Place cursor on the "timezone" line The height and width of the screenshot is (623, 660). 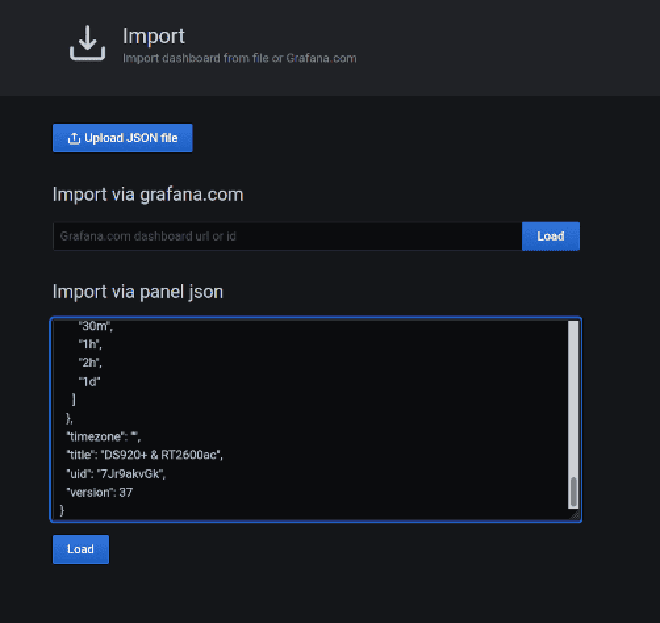pos(104,437)
